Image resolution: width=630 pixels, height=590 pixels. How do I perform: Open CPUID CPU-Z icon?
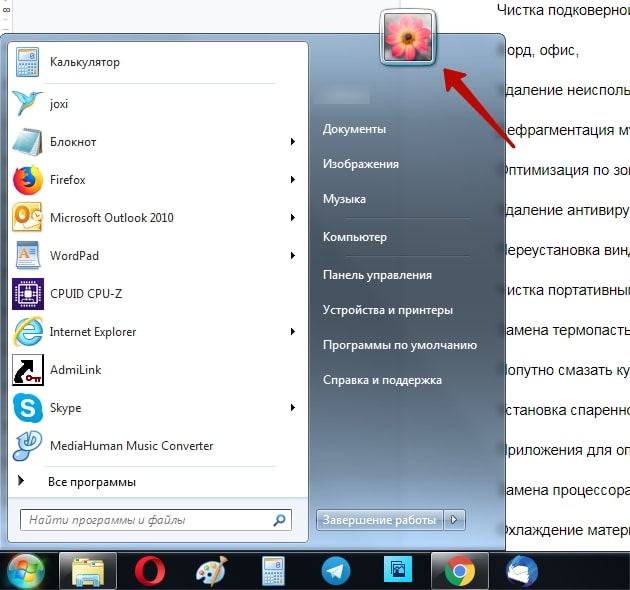coord(28,294)
